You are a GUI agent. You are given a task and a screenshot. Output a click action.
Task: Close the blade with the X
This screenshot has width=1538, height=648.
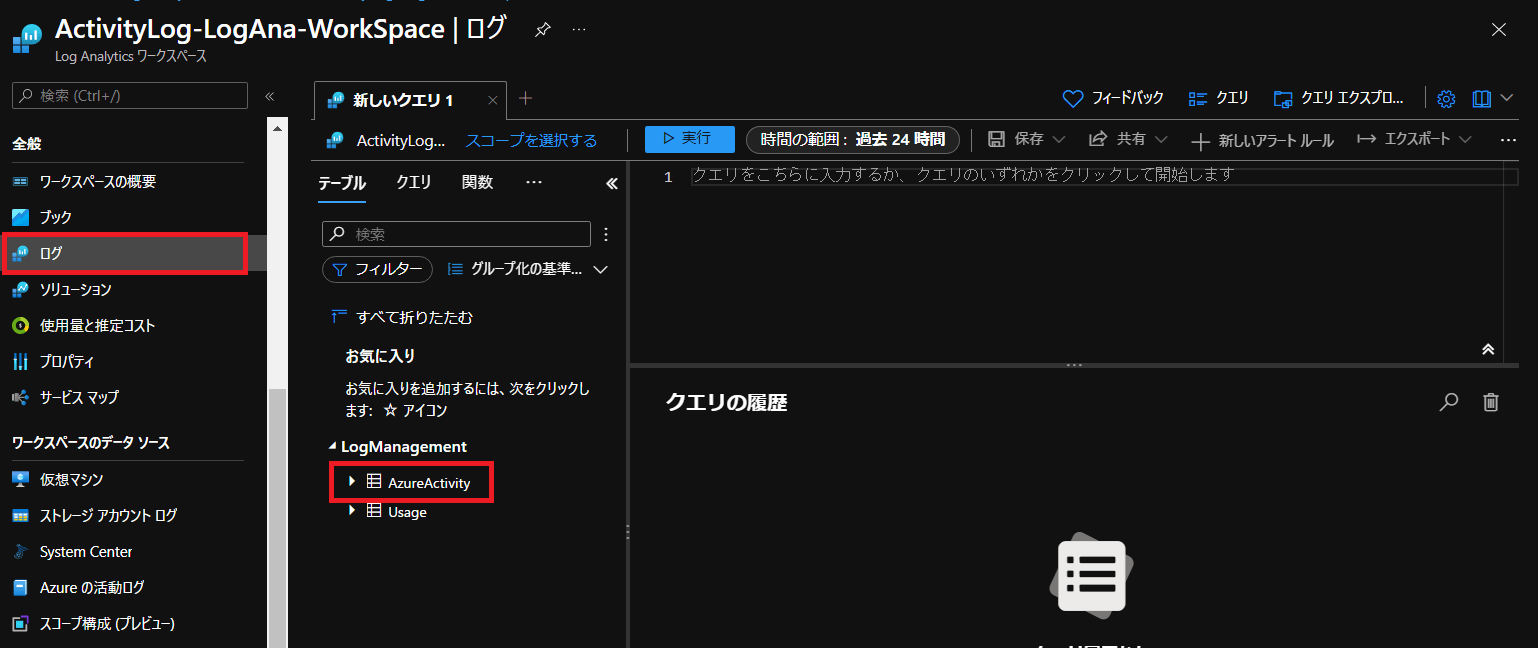point(1498,30)
